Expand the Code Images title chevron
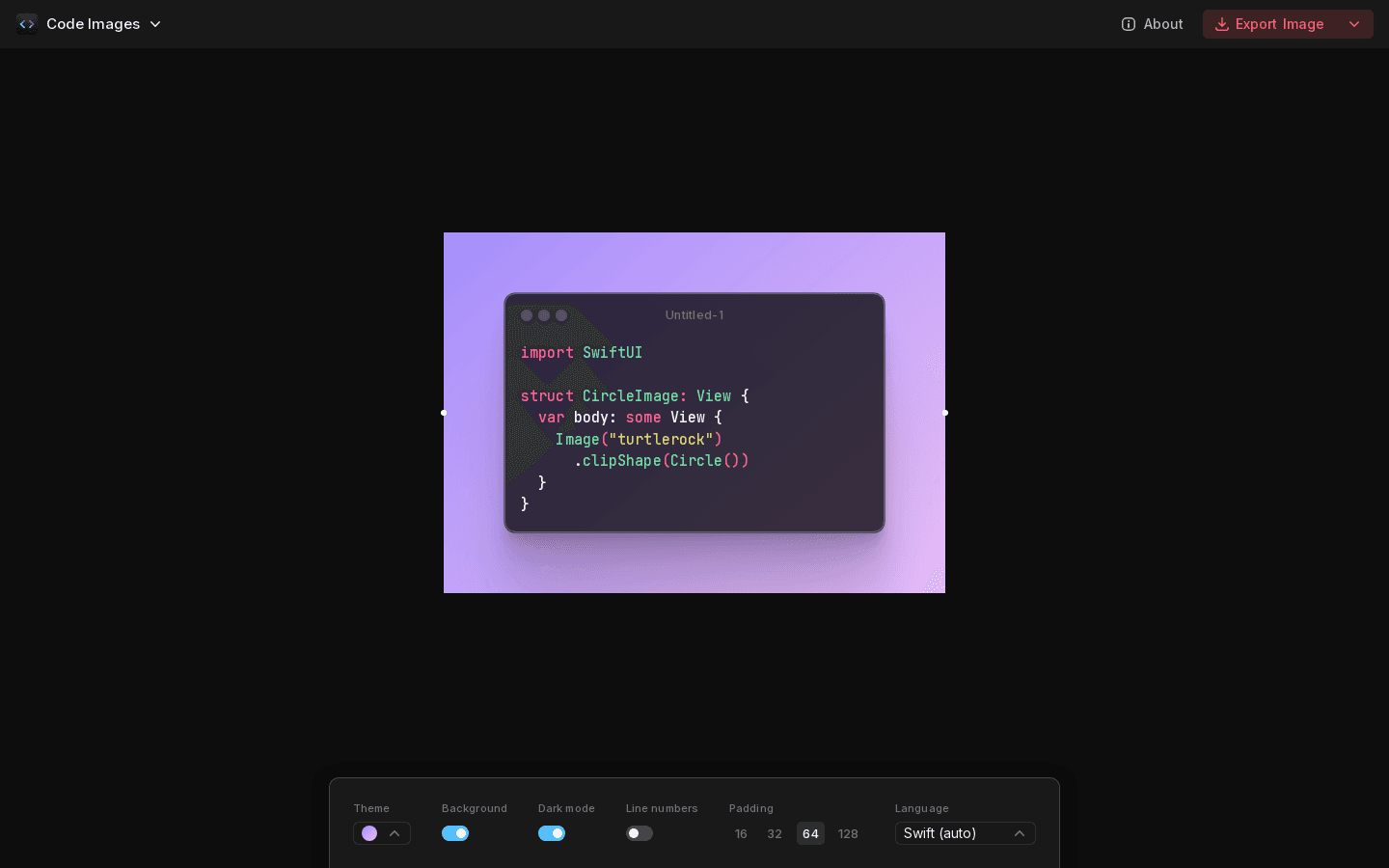The image size is (1389, 868). click(155, 24)
